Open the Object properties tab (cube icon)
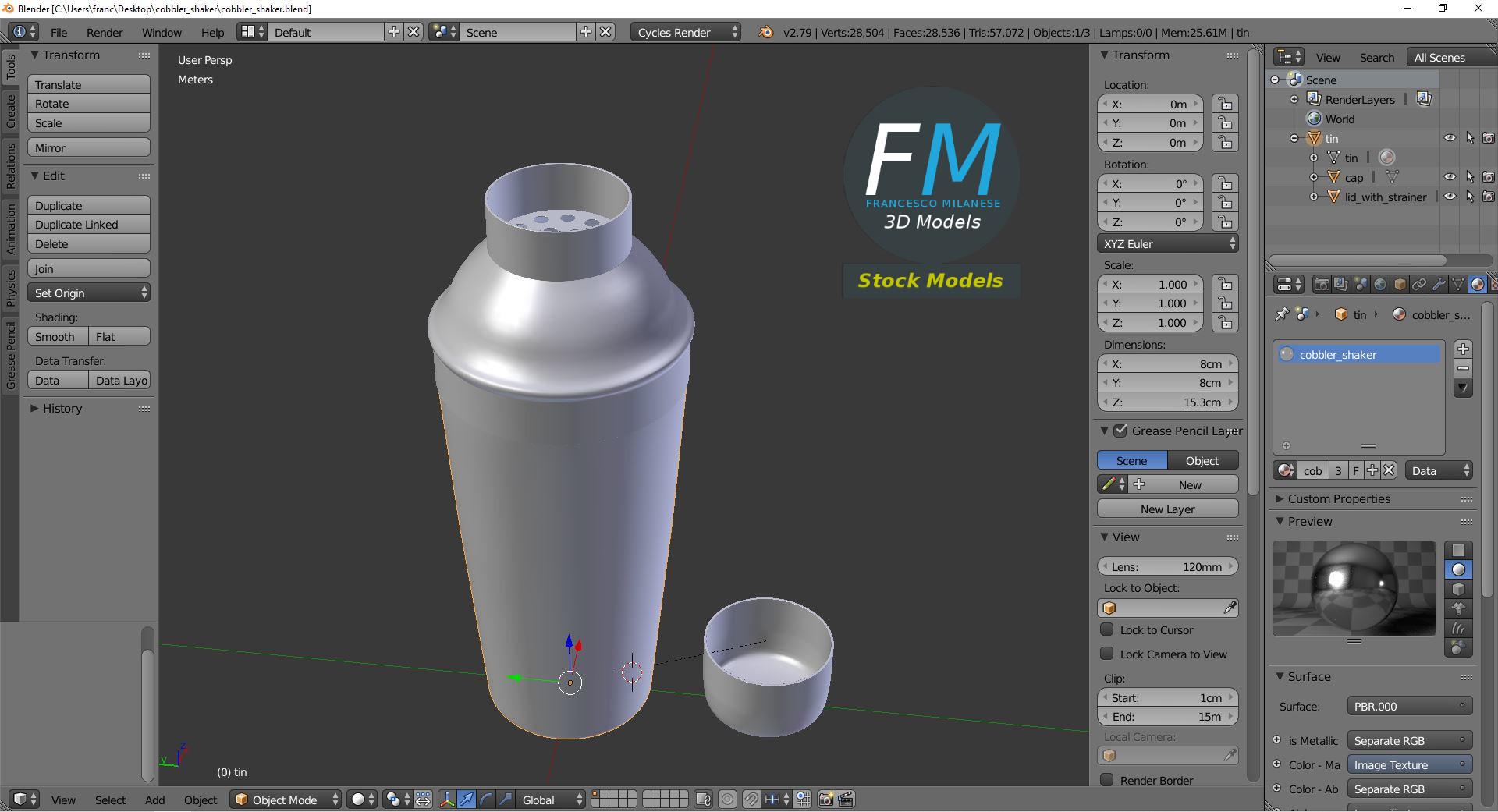This screenshot has height=812, width=1498. pos(1400,285)
